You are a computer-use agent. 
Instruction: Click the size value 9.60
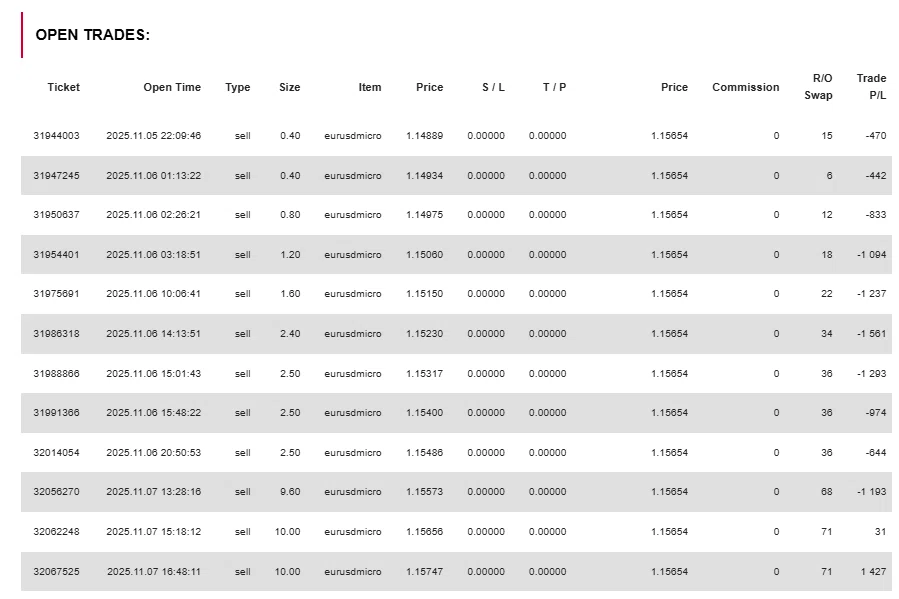[290, 492]
